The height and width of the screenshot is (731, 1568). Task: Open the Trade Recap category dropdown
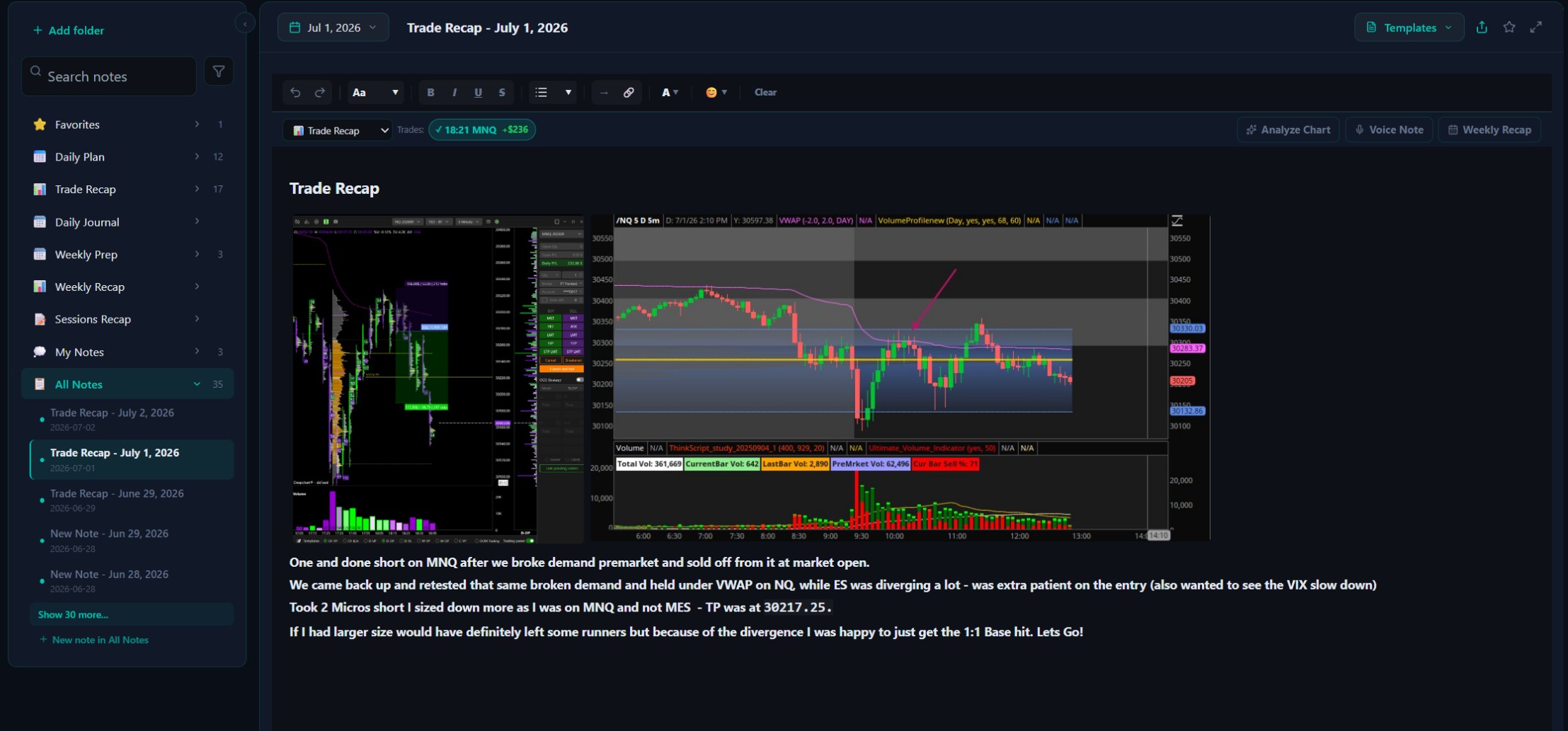click(338, 130)
